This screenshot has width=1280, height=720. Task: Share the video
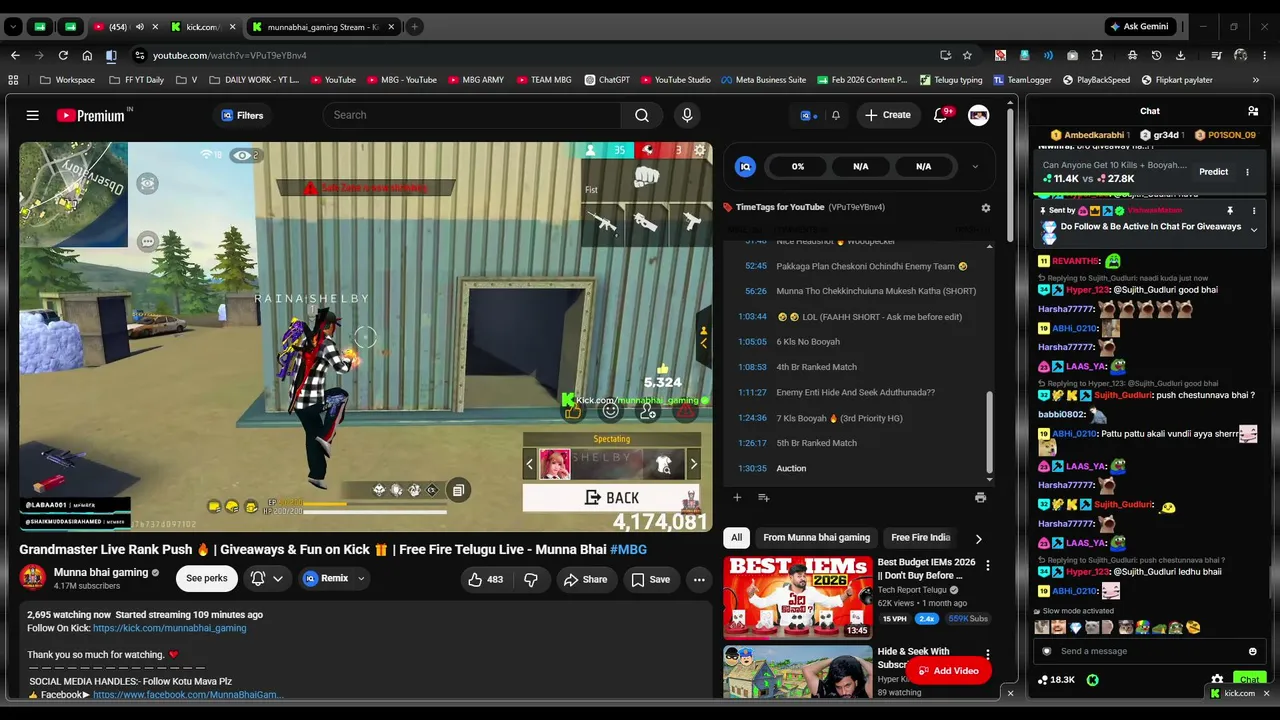[x=585, y=579]
